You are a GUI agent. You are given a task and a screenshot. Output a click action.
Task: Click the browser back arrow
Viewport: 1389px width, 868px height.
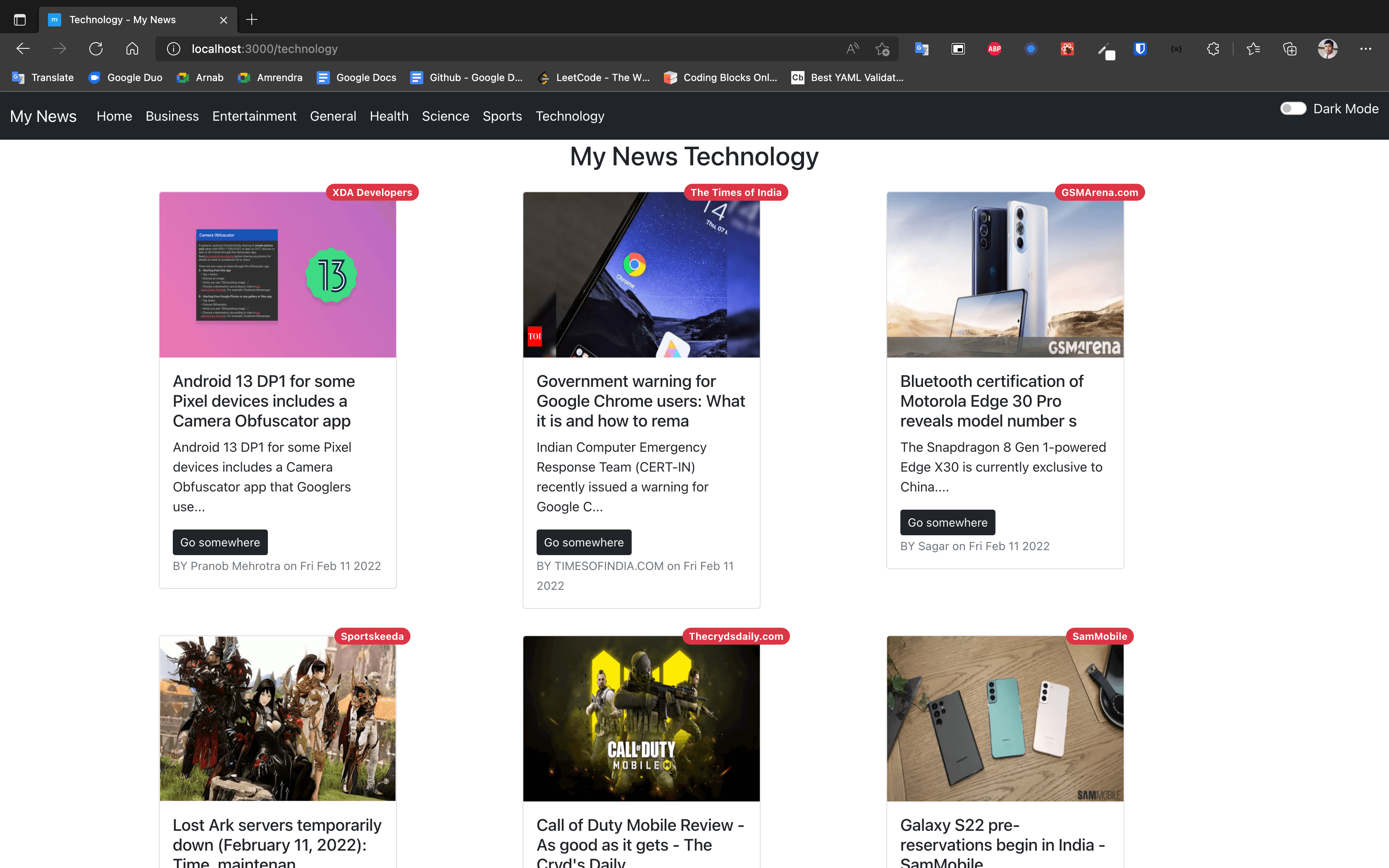point(23,49)
